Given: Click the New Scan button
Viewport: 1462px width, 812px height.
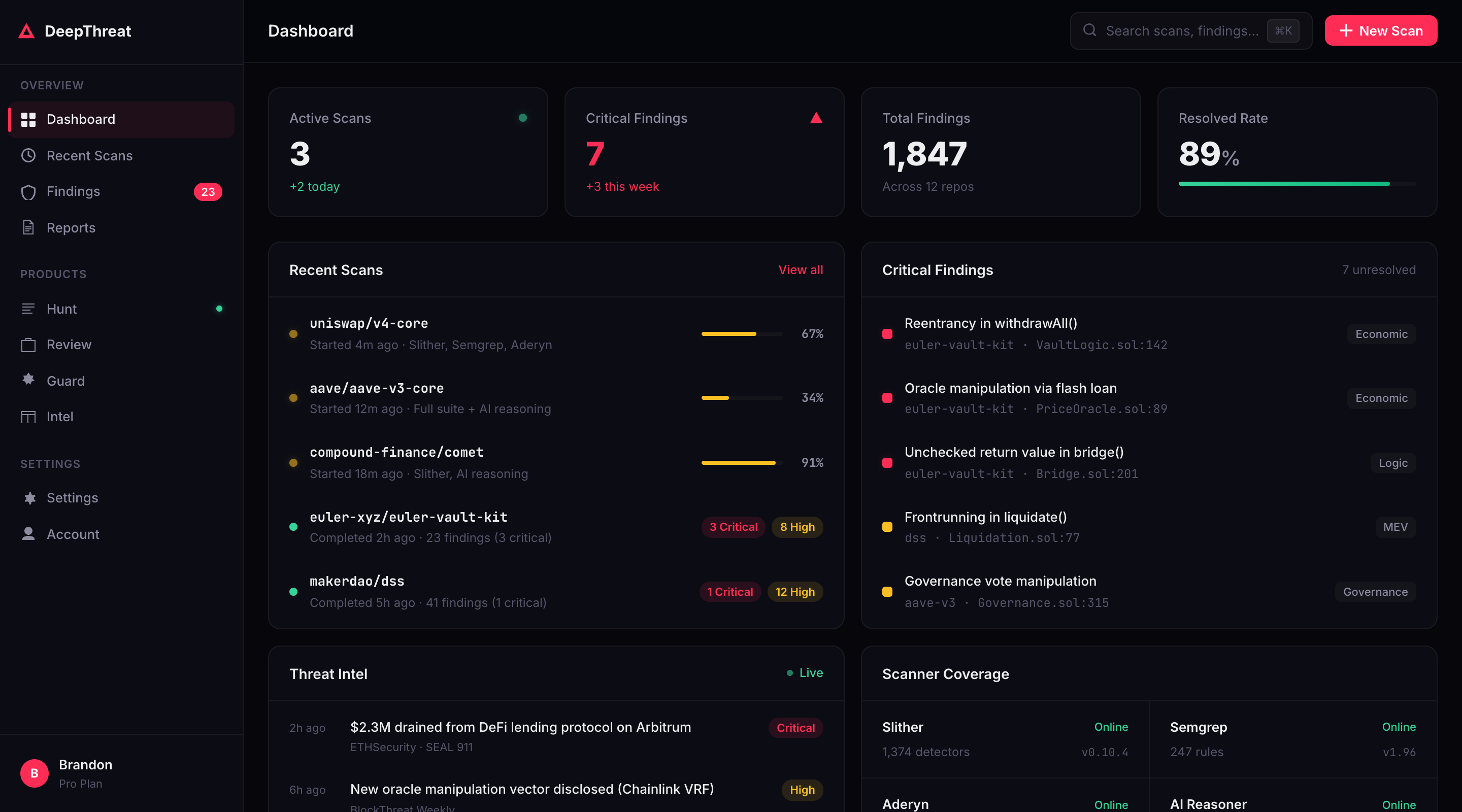Looking at the screenshot, I should click(x=1380, y=30).
